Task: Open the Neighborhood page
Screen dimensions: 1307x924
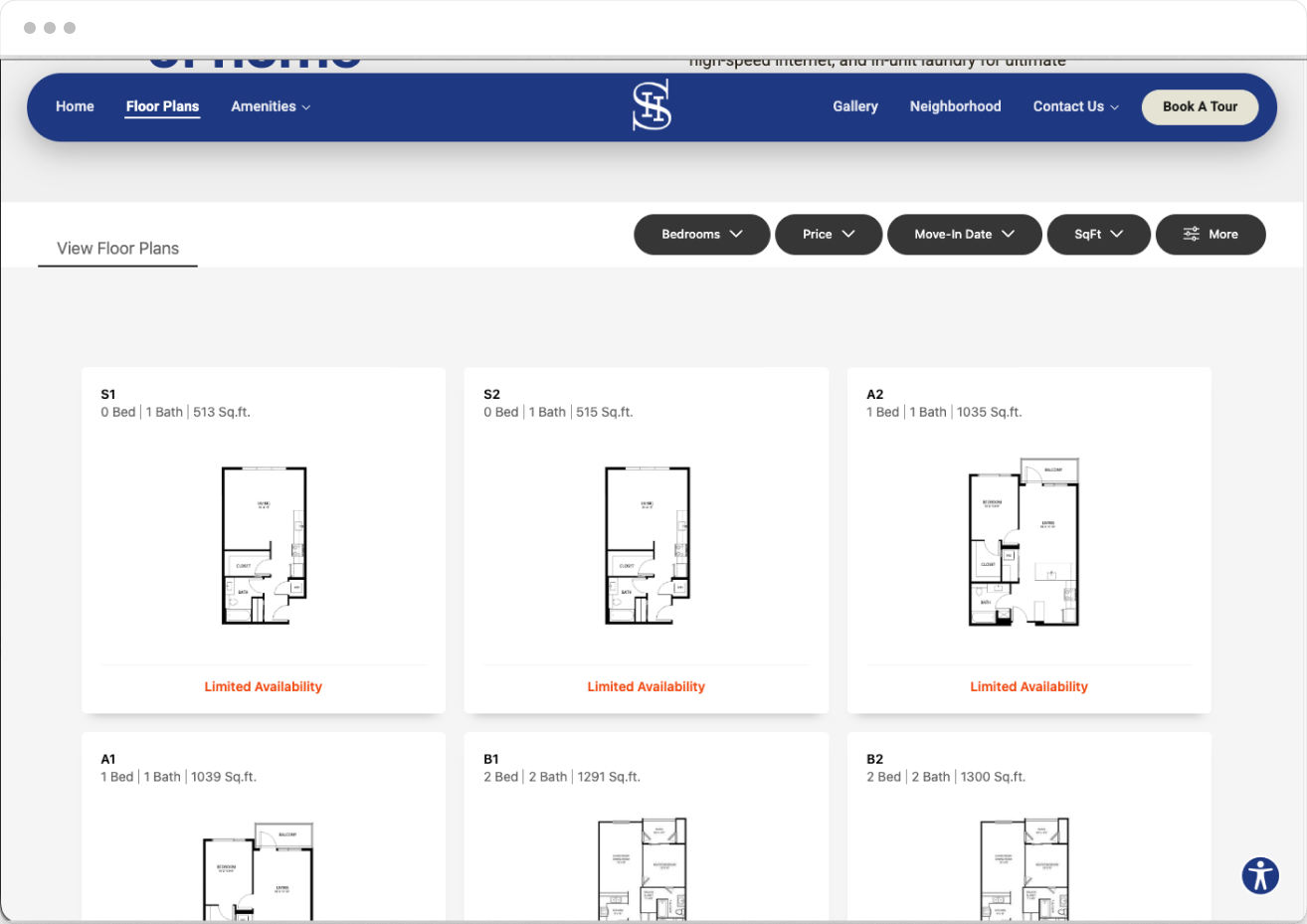Action: point(955,106)
